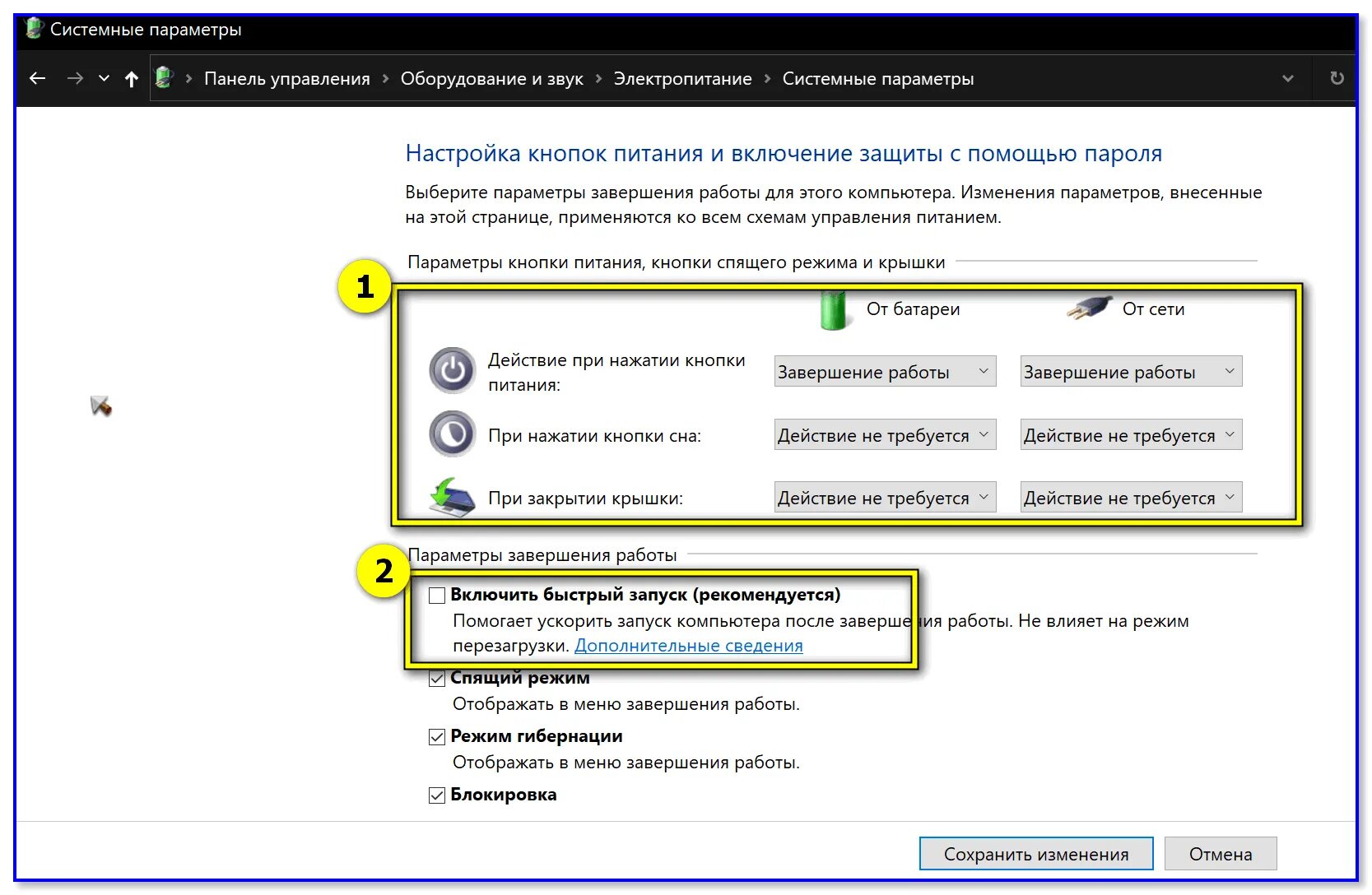
Task: Open Панель управления breadcrumb
Action: (287, 79)
